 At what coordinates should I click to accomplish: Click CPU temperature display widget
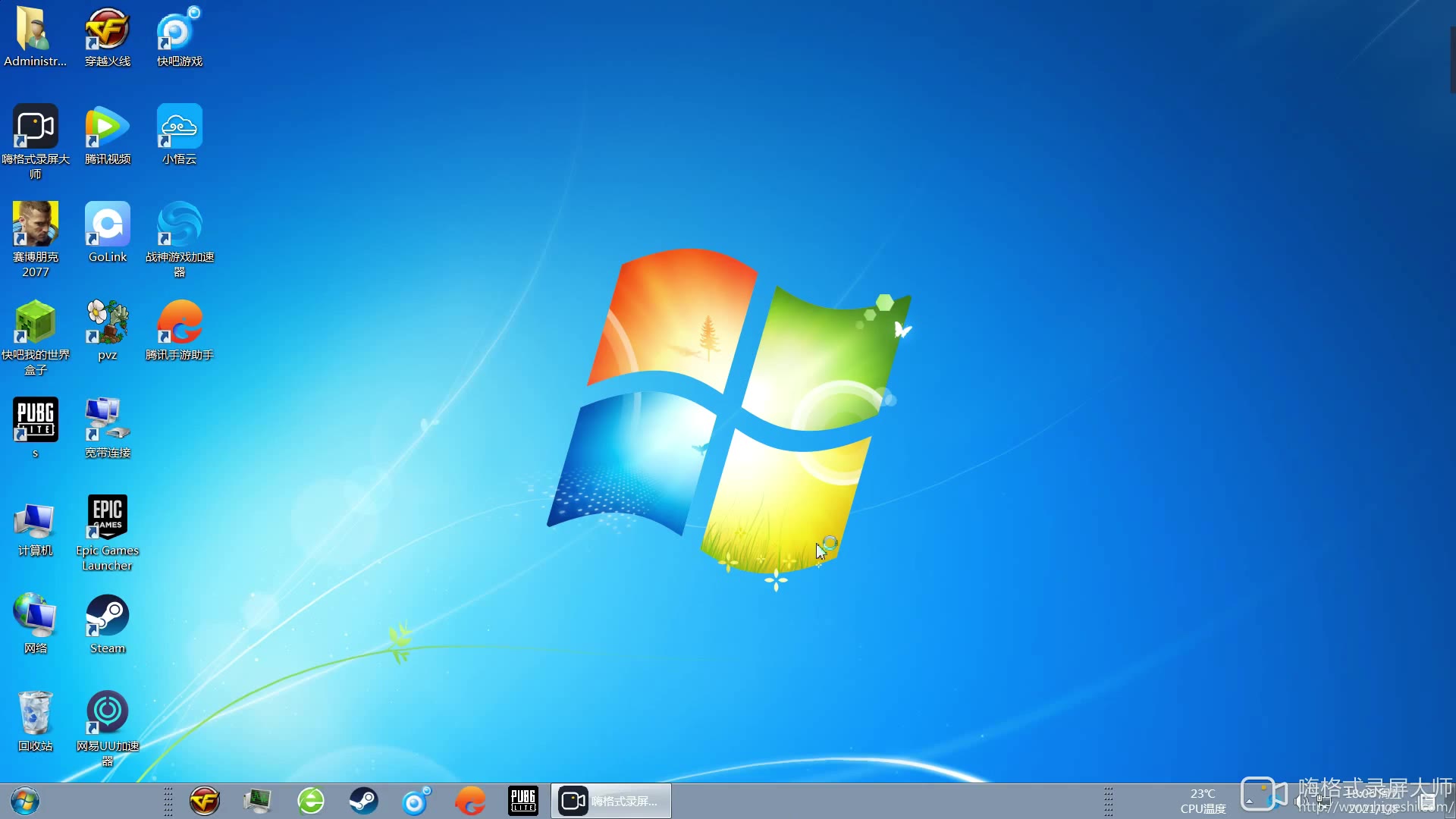(x=1199, y=800)
